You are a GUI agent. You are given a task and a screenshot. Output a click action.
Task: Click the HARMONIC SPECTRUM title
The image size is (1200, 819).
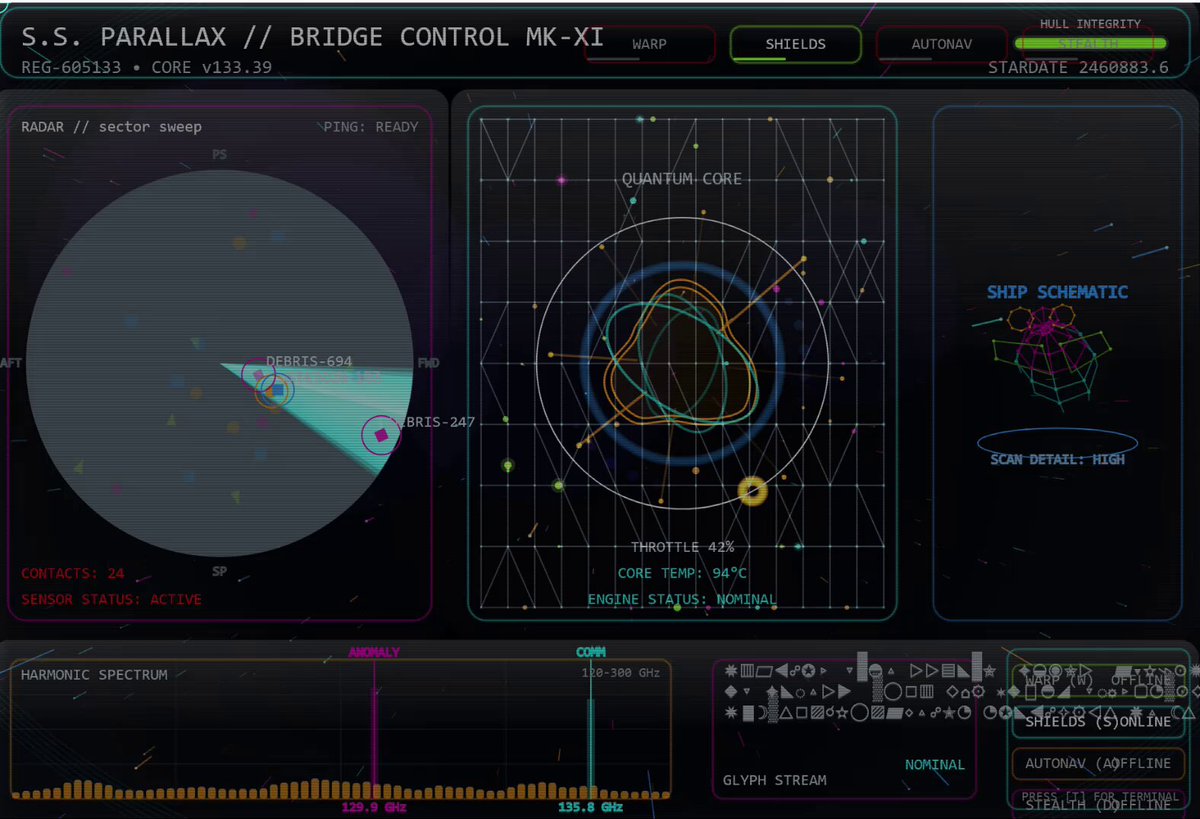[94, 675]
